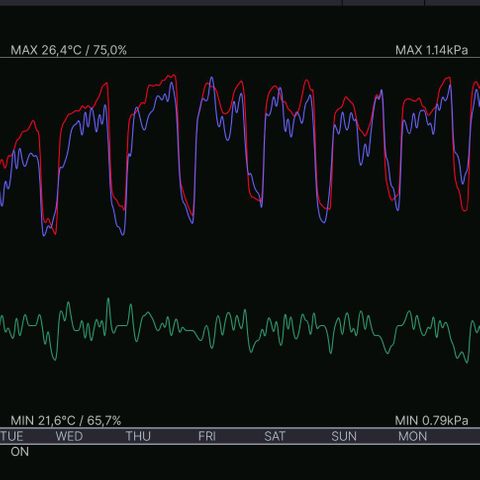Viewport: 480px width, 480px height.
Task: Select the MIN 0.79kPa reading
Action: tap(432, 421)
